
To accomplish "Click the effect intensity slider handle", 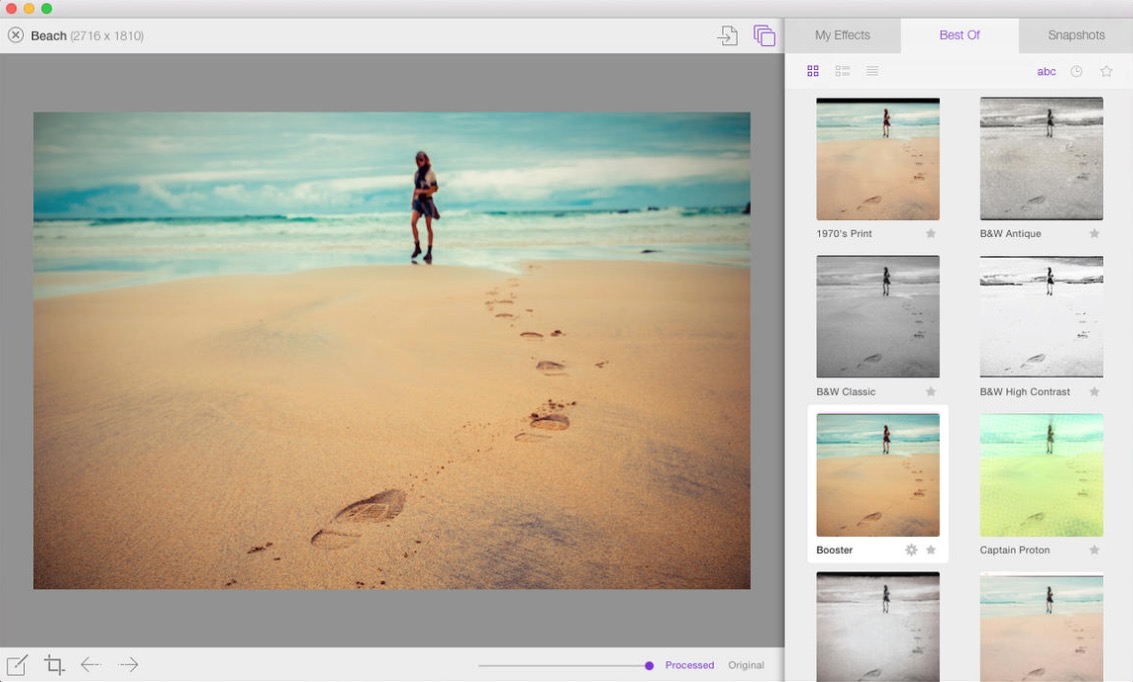I will tap(649, 665).
